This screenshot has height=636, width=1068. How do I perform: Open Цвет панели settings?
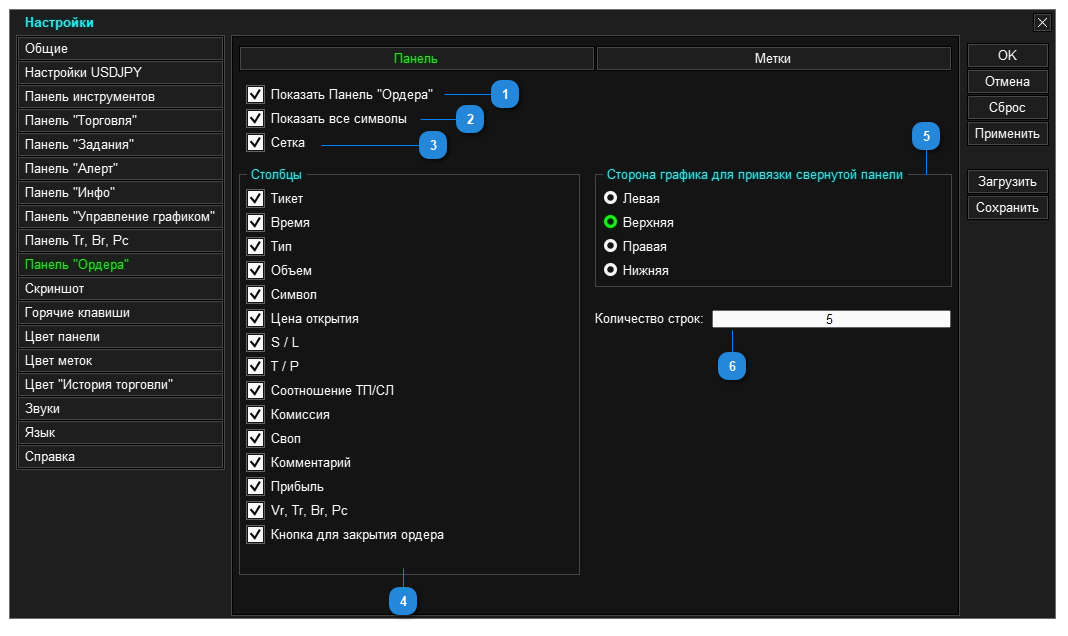tap(121, 336)
